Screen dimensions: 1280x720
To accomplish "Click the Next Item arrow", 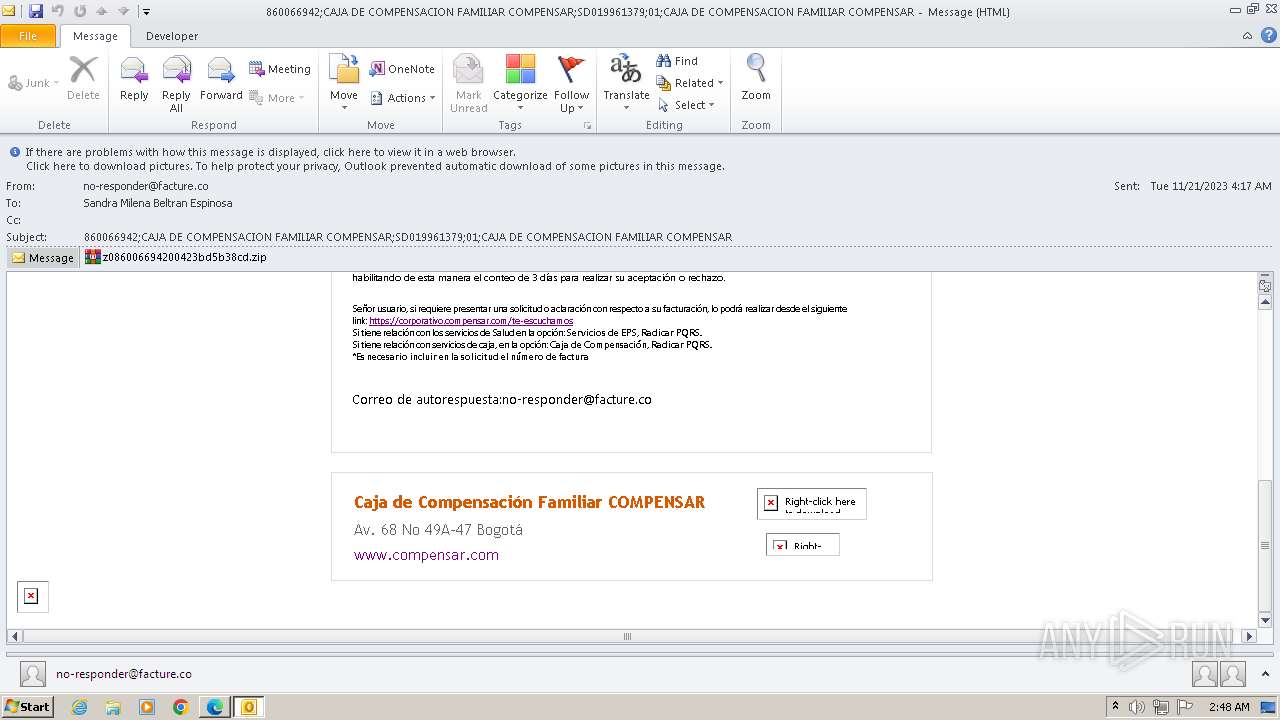I will point(123,11).
